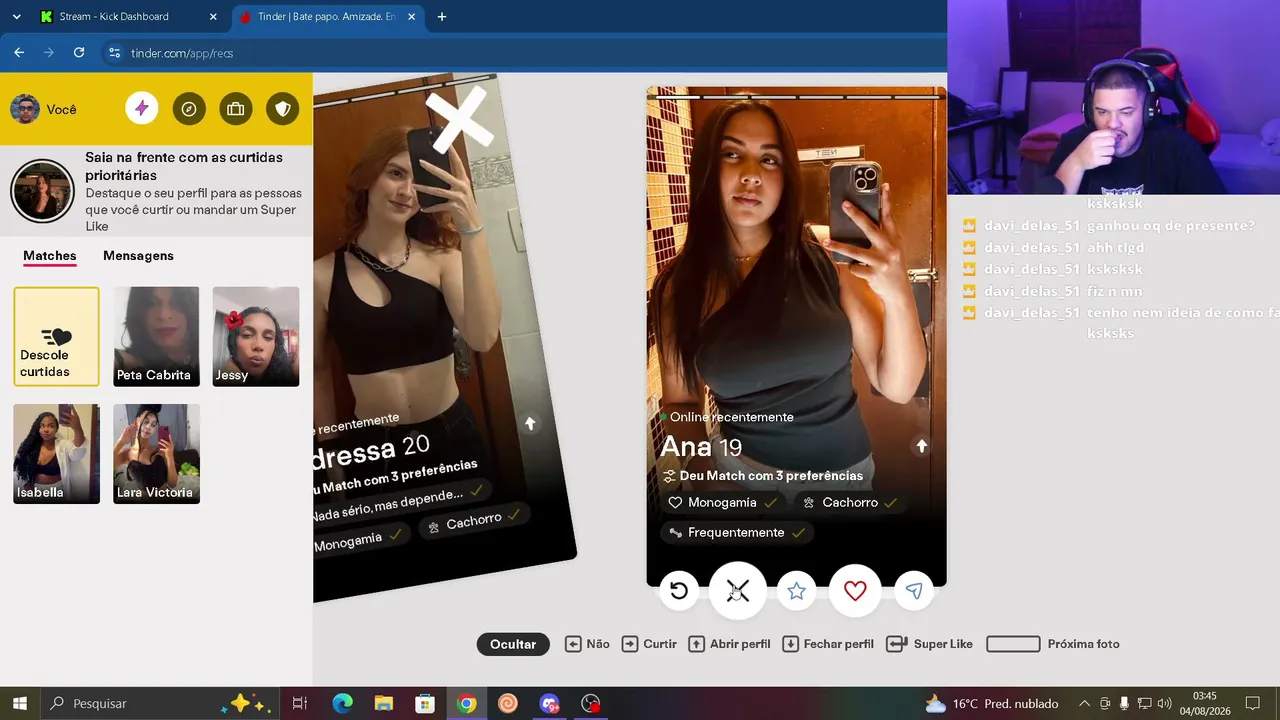
Task: Click the Super Like shortcut hint
Action: coord(929,644)
